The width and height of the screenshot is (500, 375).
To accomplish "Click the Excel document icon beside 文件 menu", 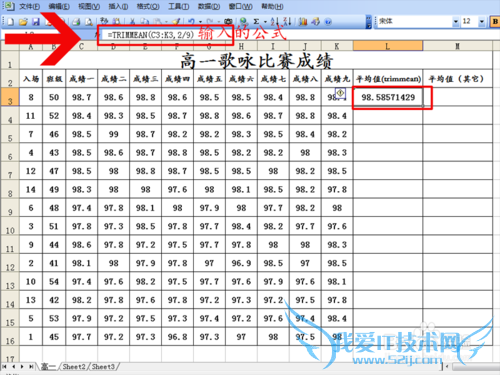I will 9,6.
